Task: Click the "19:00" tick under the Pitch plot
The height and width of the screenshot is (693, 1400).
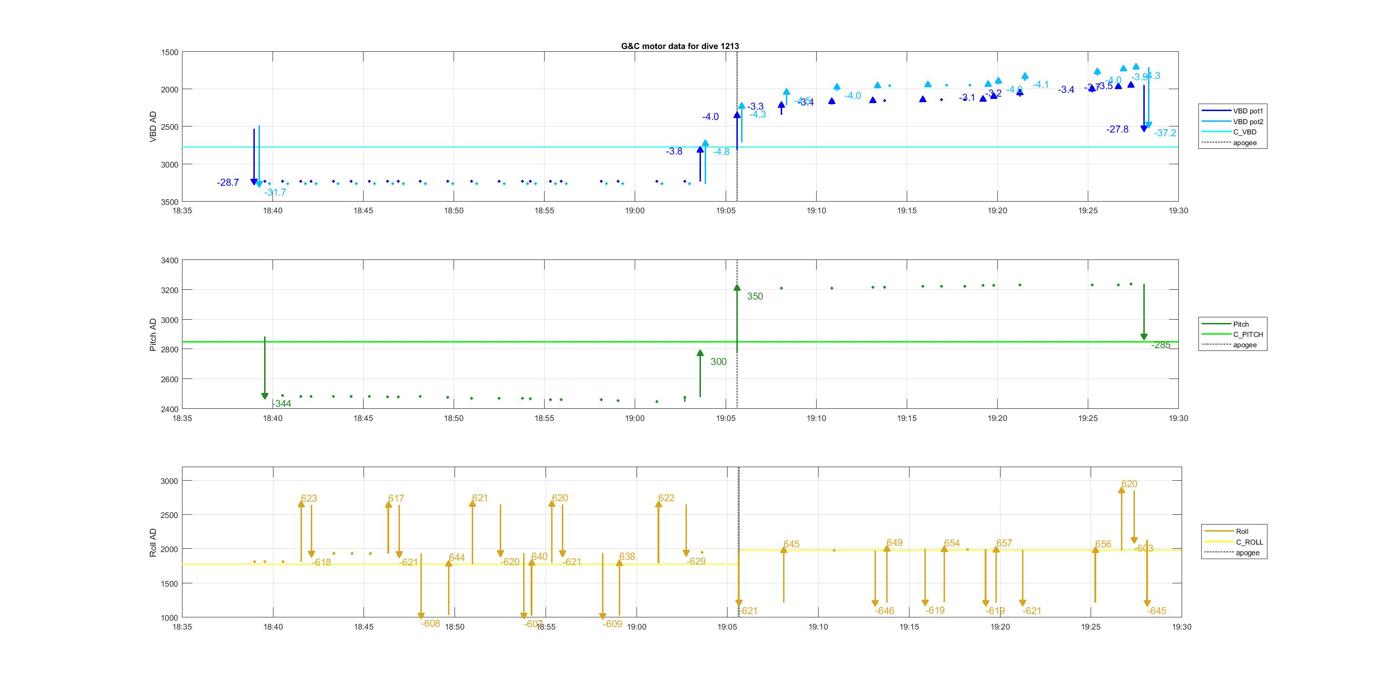Action: coord(635,418)
